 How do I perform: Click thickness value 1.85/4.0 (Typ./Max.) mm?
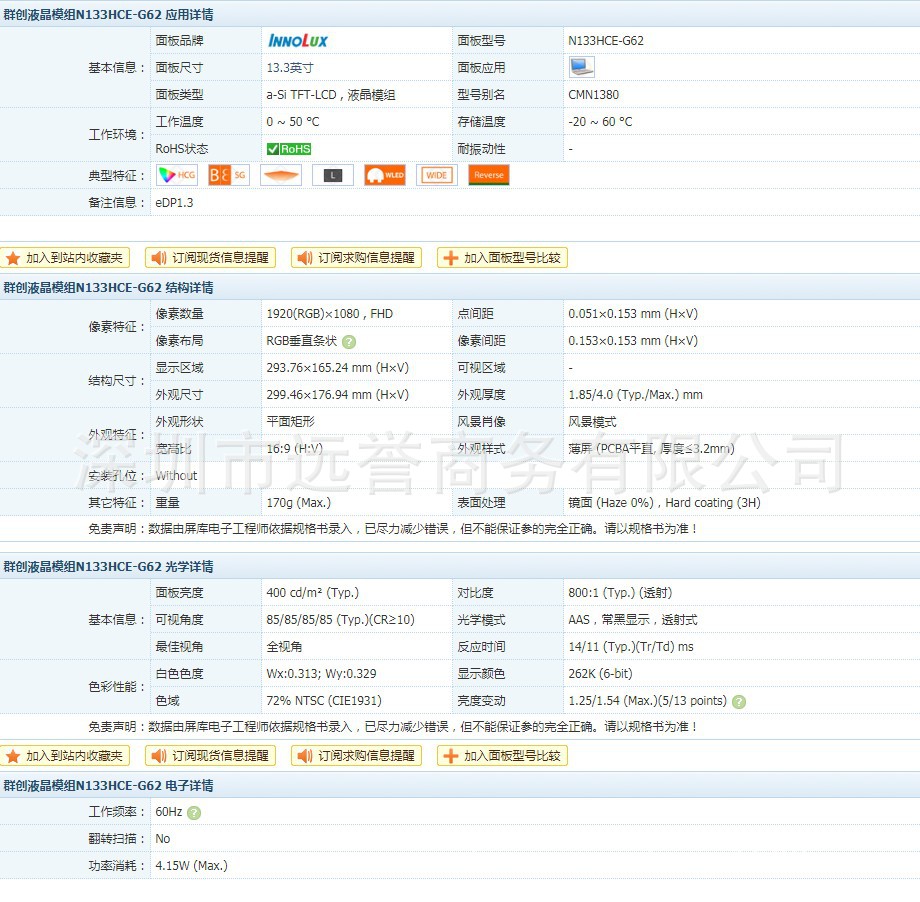point(635,394)
